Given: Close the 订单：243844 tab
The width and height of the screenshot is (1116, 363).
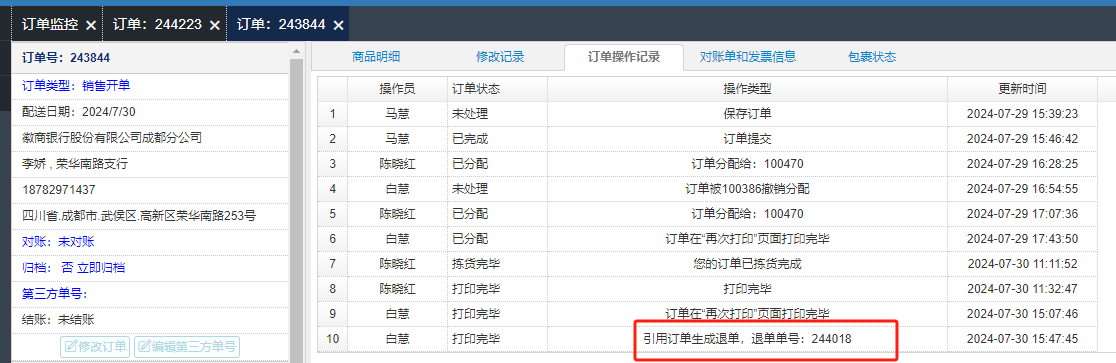Looking at the screenshot, I should pyautogui.click(x=338, y=25).
